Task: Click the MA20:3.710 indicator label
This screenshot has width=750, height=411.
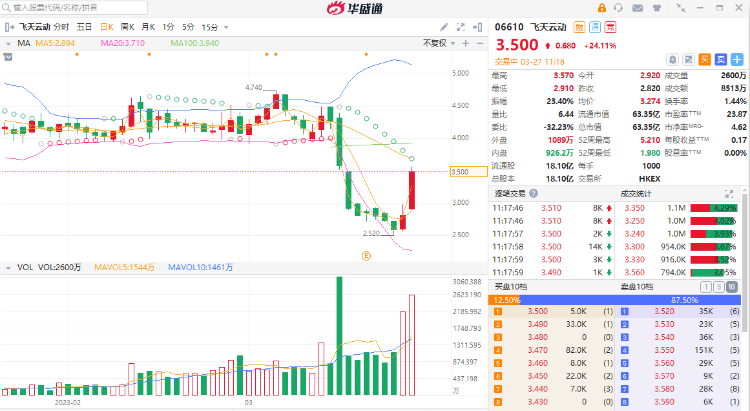Action: tap(122, 43)
